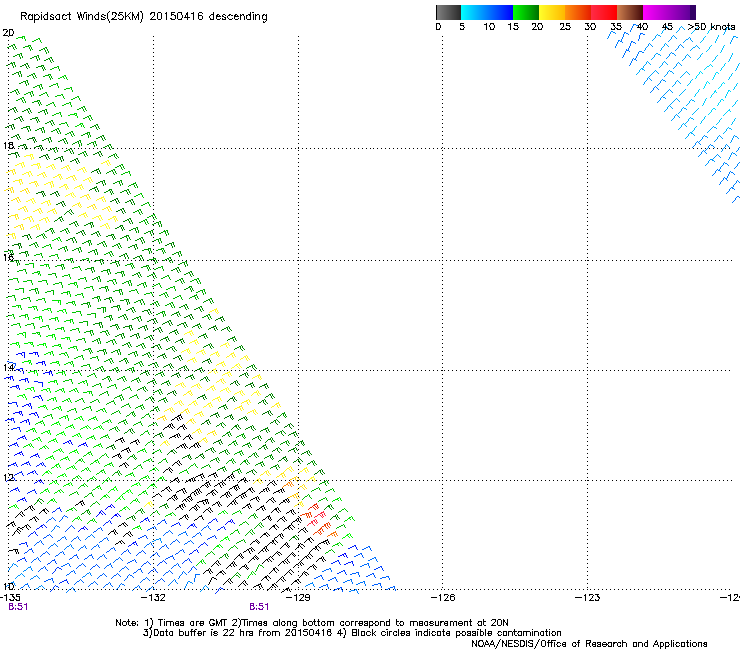The image size is (740, 650).
Task: Click the longitude label -129
Action: tap(298, 598)
